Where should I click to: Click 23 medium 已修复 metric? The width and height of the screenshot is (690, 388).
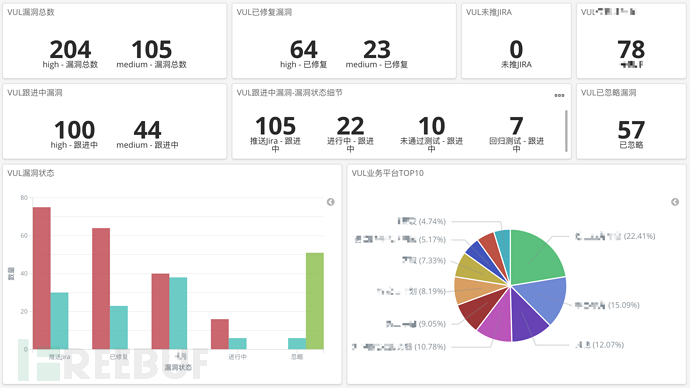point(377,55)
